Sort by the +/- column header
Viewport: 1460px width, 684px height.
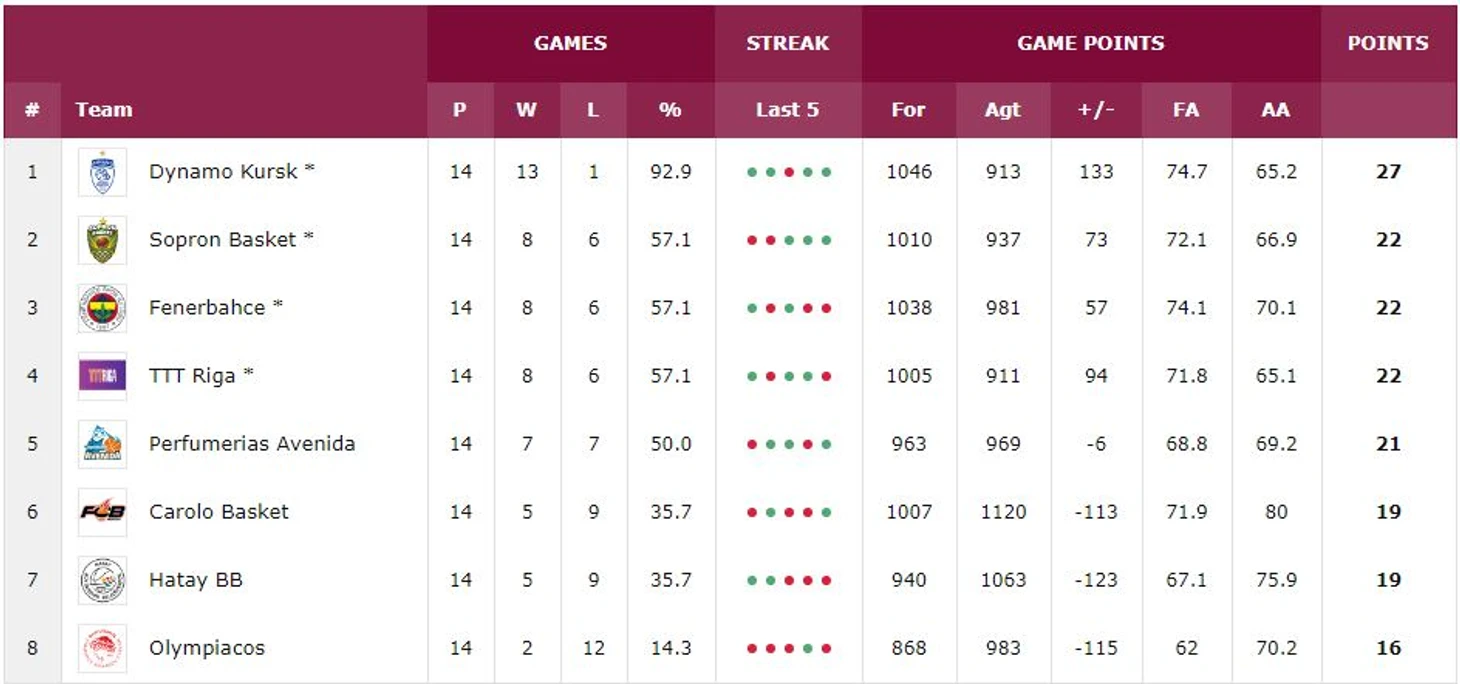1096,110
